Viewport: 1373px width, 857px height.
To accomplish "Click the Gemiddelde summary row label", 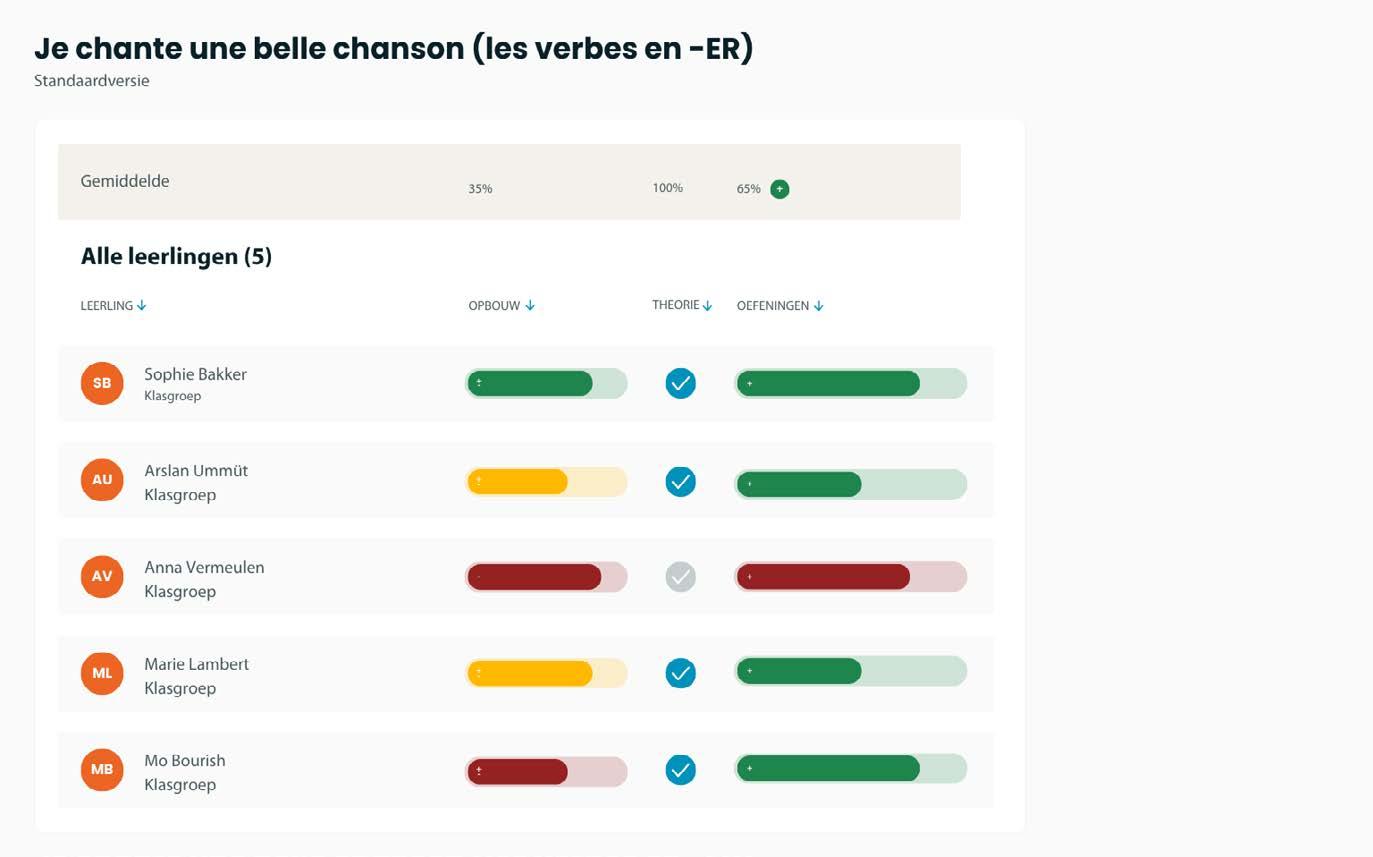I will [x=125, y=181].
